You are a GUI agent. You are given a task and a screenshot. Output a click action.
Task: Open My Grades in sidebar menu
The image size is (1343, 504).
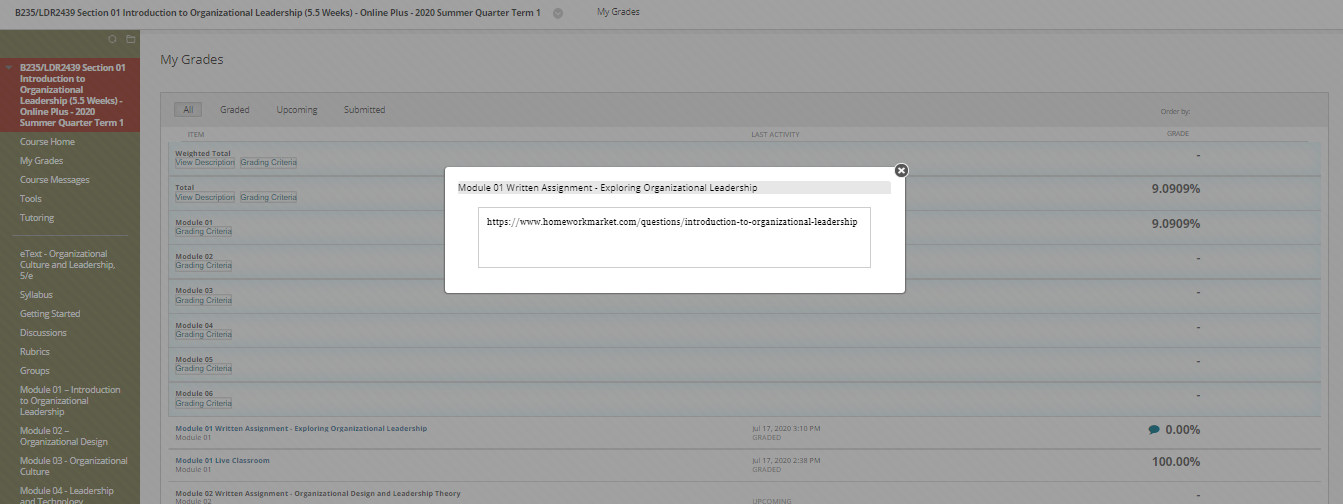click(x=41, y=161)
